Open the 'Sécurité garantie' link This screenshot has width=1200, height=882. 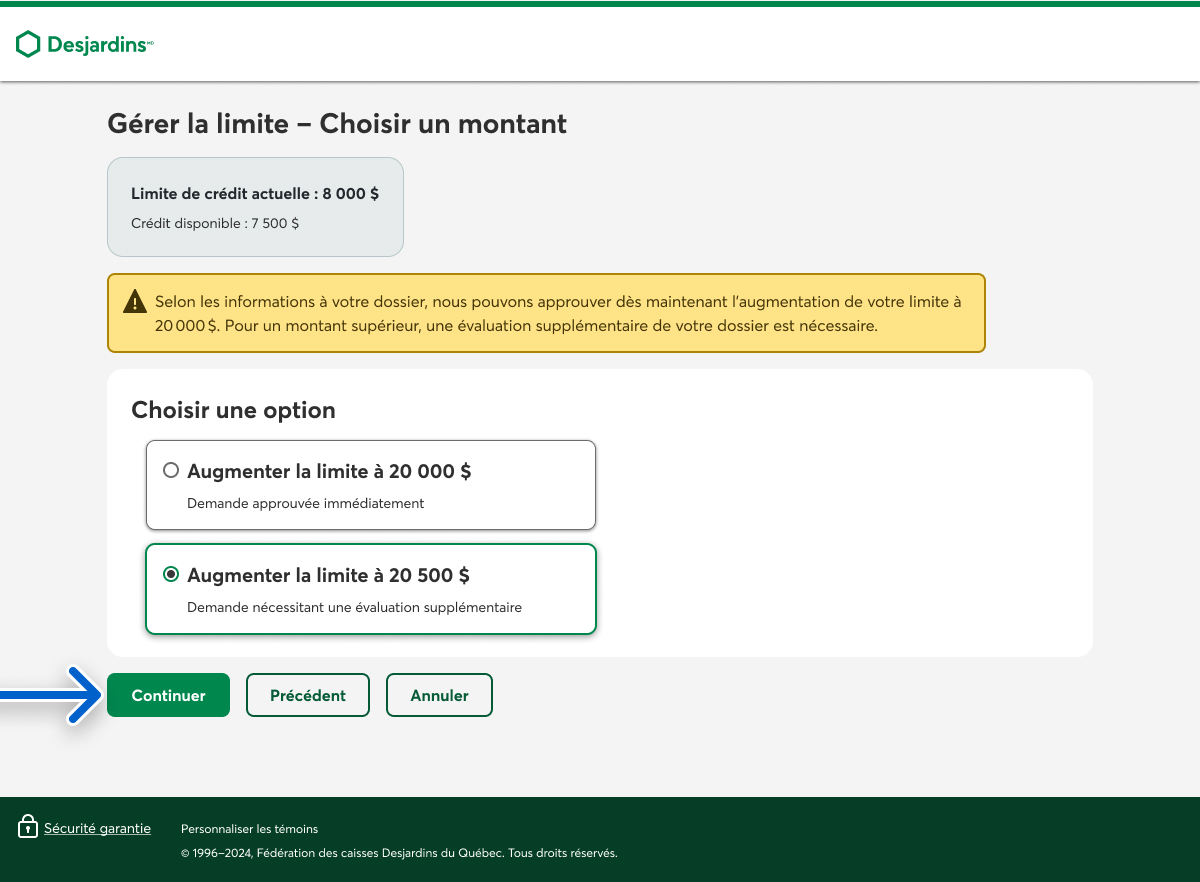pyautogui.click(x=97, y=828)
